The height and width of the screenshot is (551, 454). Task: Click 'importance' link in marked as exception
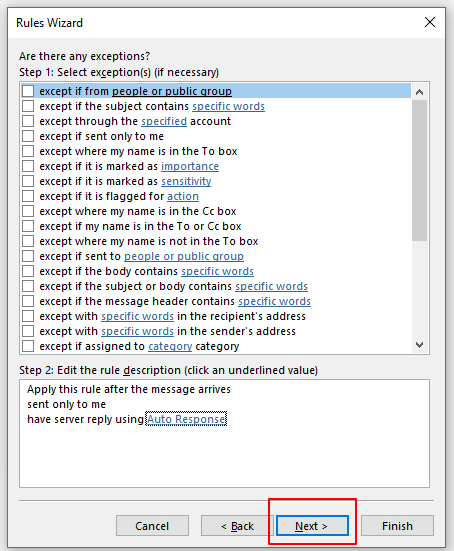tap(190, 166)
